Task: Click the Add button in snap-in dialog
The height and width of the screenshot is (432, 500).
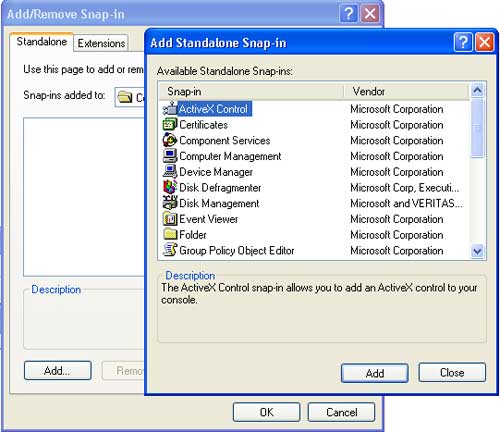Action: pos(375,373)
